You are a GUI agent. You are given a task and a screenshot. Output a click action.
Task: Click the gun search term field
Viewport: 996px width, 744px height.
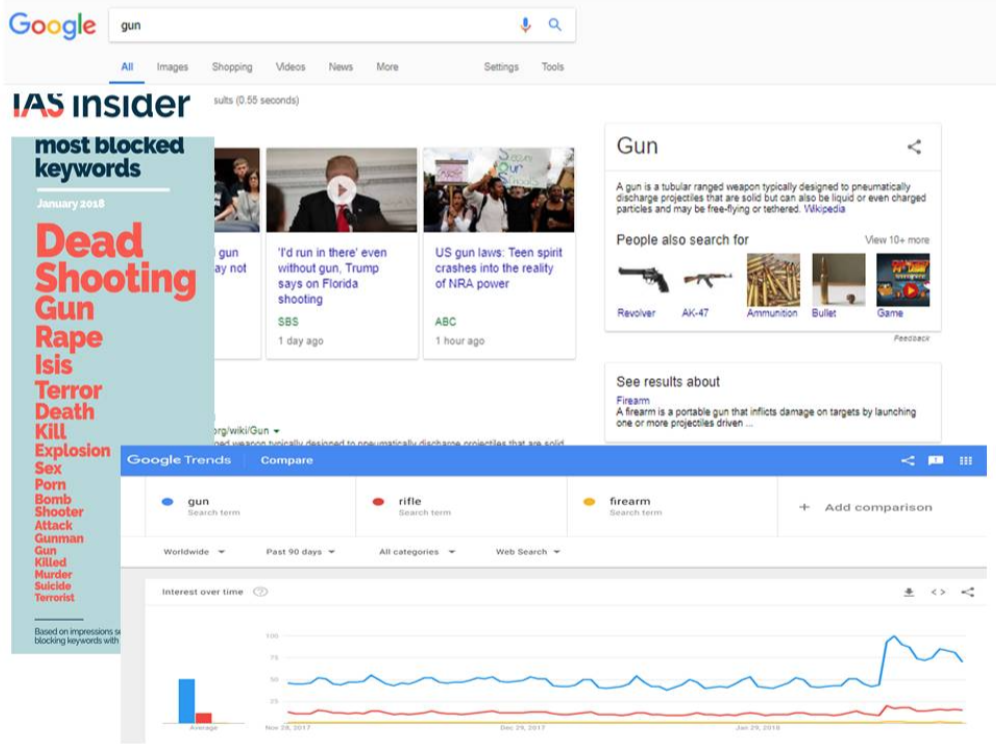250,506
